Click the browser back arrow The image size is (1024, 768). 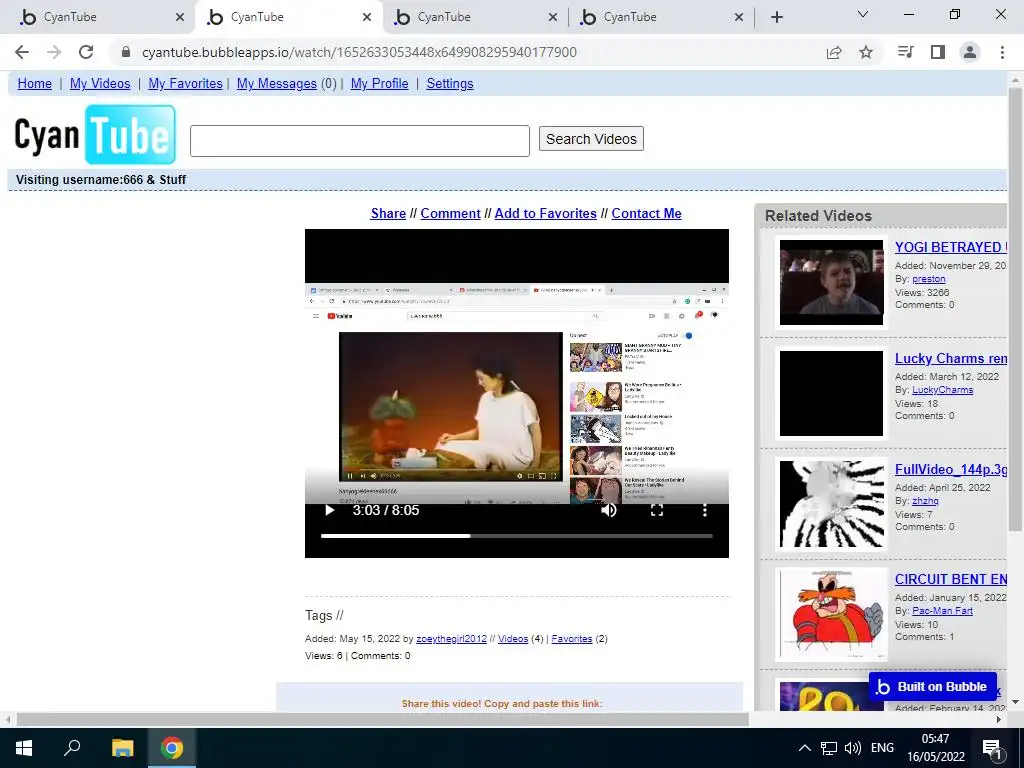(x=22, y=52)
